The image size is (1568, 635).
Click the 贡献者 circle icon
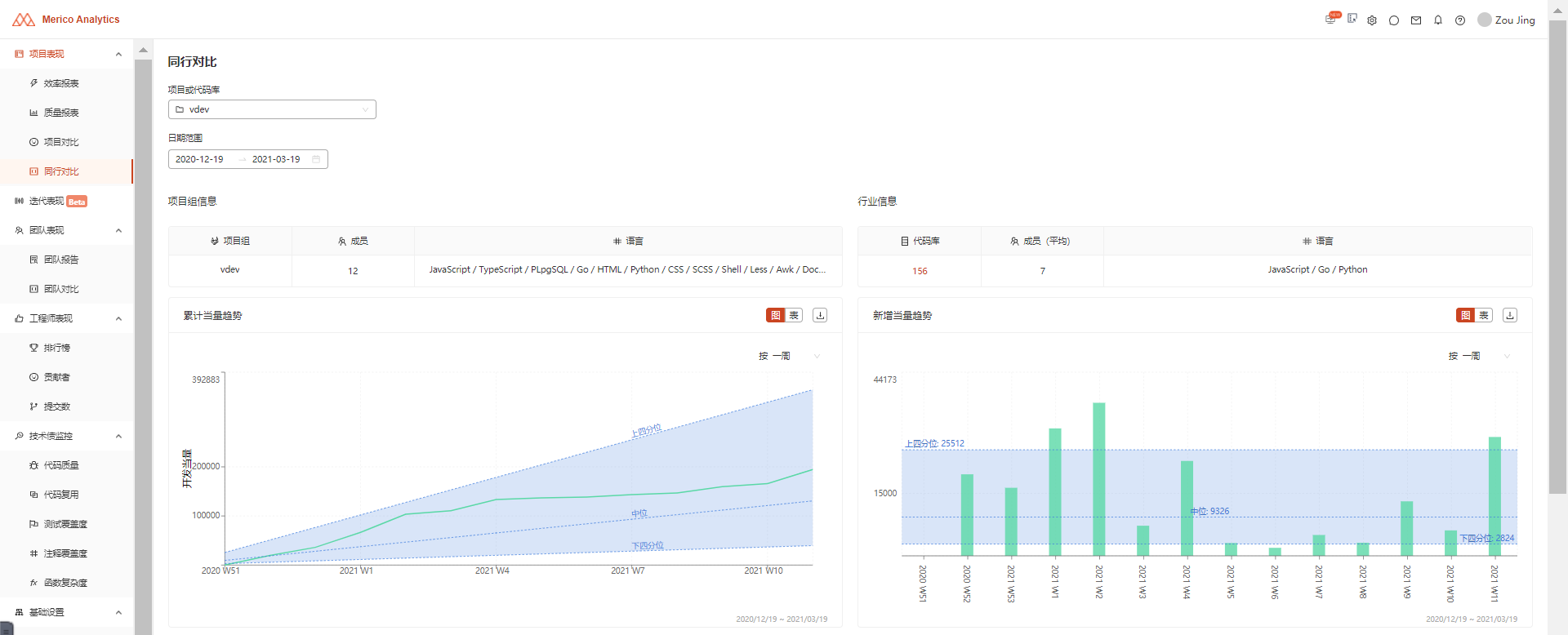click(33, 377)
